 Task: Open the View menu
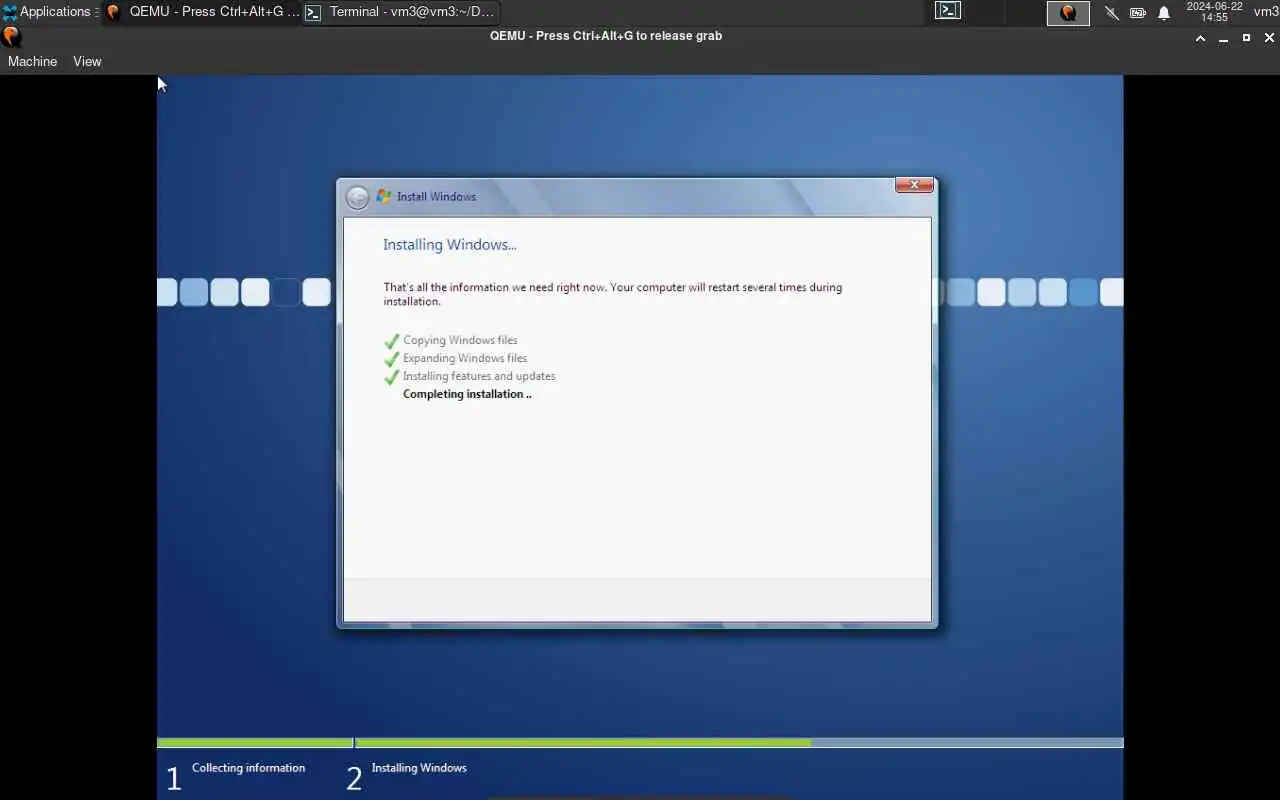click(x=87, y=61)
